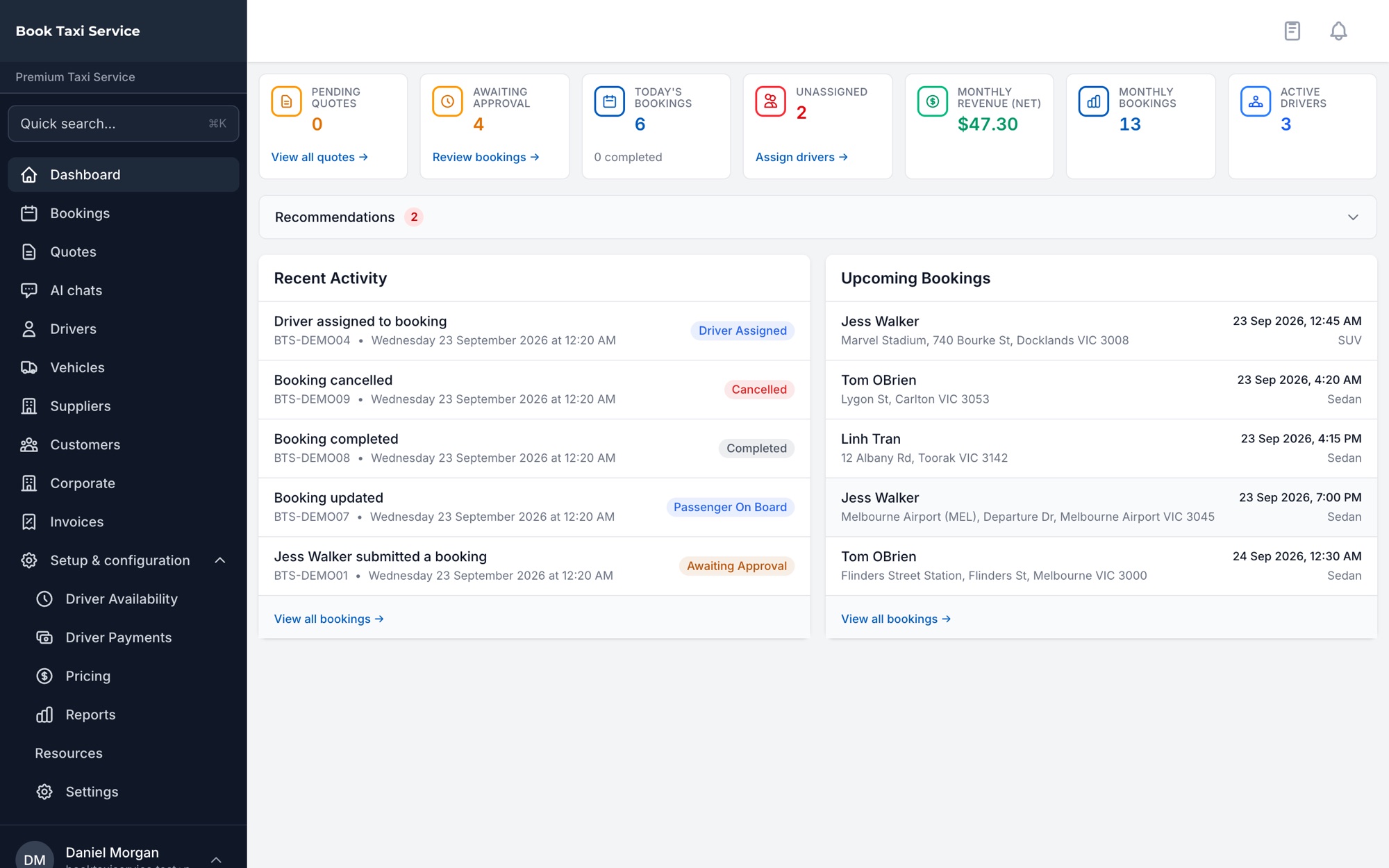Open Resources in the sidebar
Viewport: 1389px width, 868px height.
[69, 753]
